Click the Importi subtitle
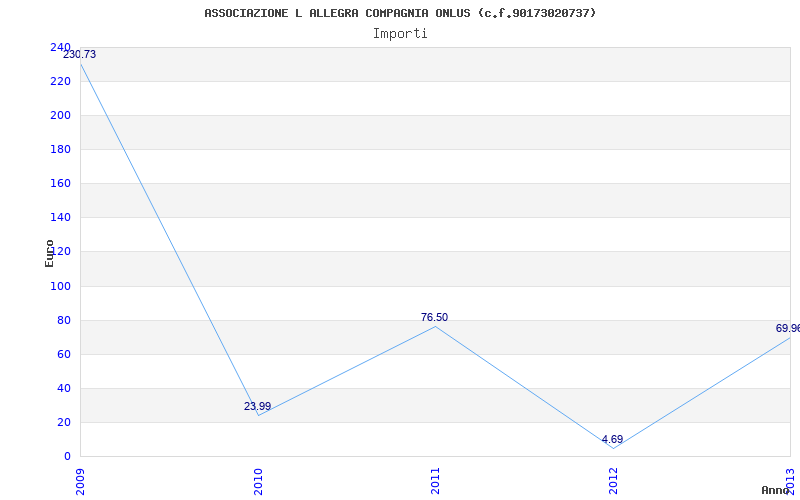800x500 pixels. click(400, 34)
